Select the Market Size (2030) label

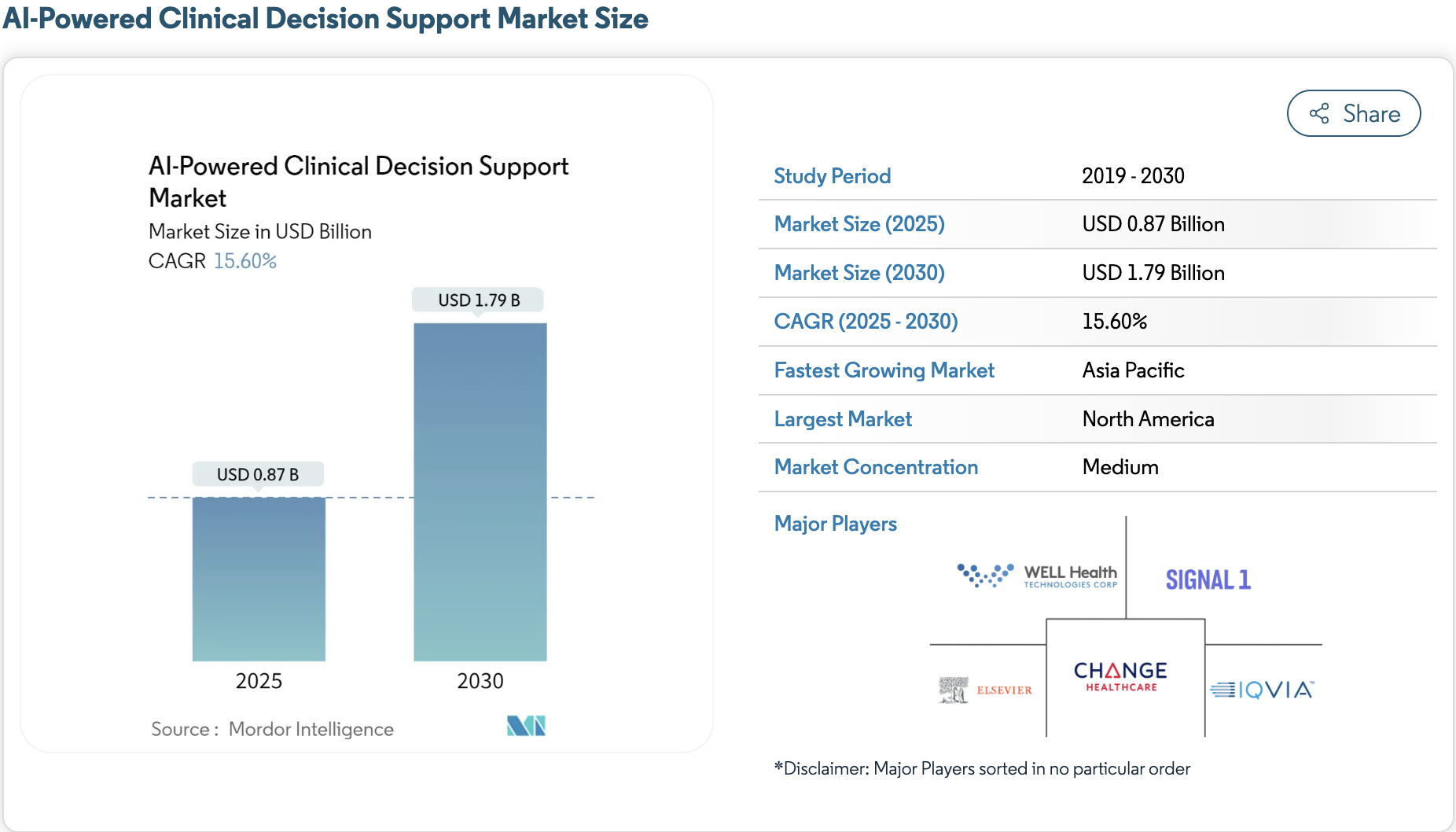tap(859, 273)
